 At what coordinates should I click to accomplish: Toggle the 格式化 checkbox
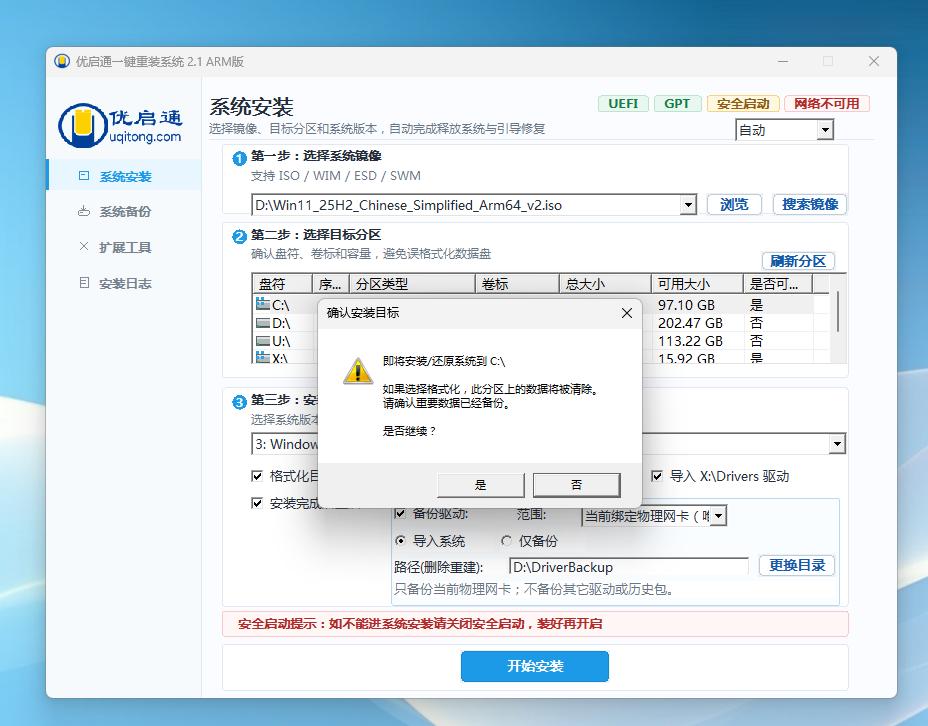tap(257, 476)
